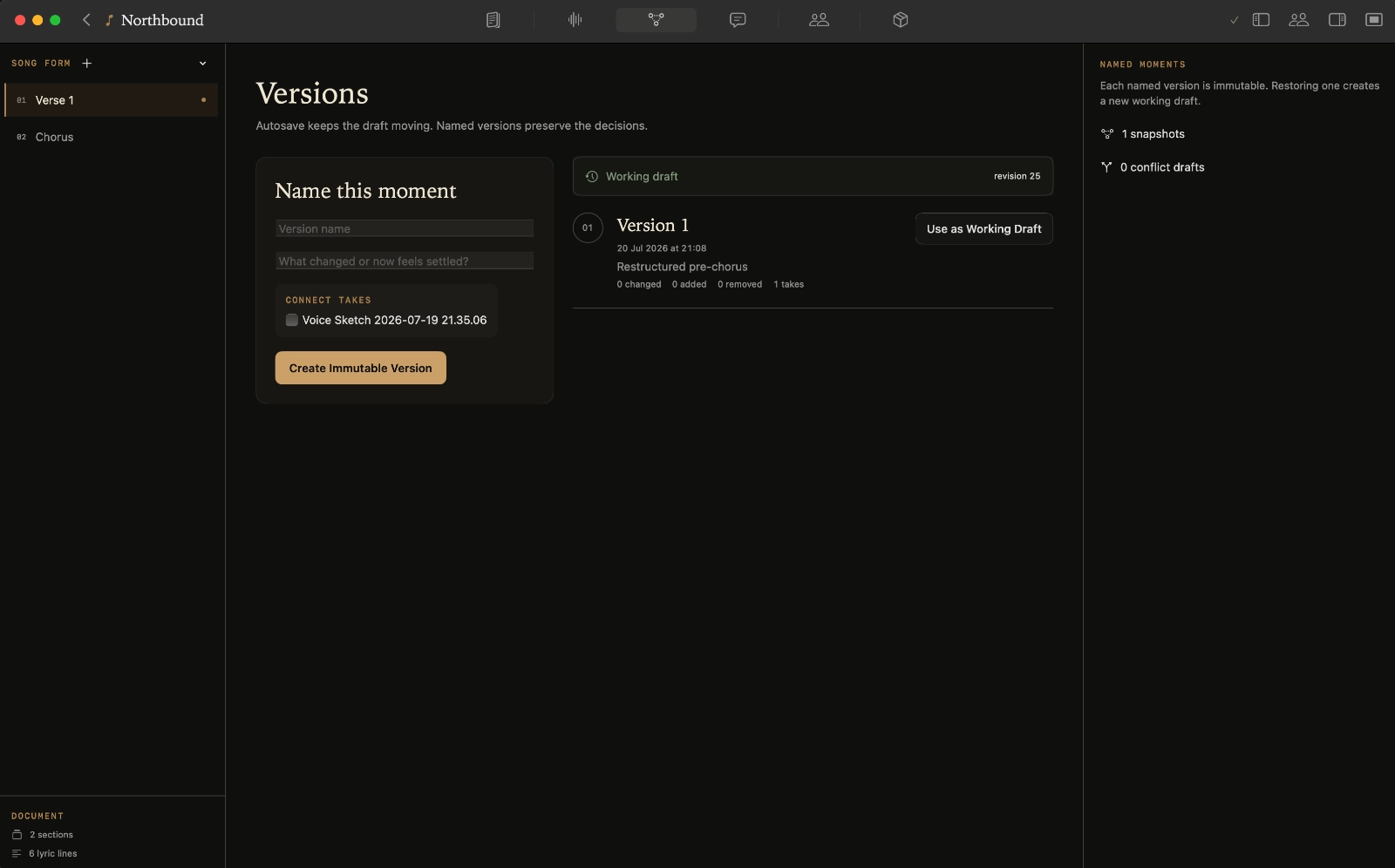Open the comments speech bubble view
1395x868 pixels.
point(738,20)
